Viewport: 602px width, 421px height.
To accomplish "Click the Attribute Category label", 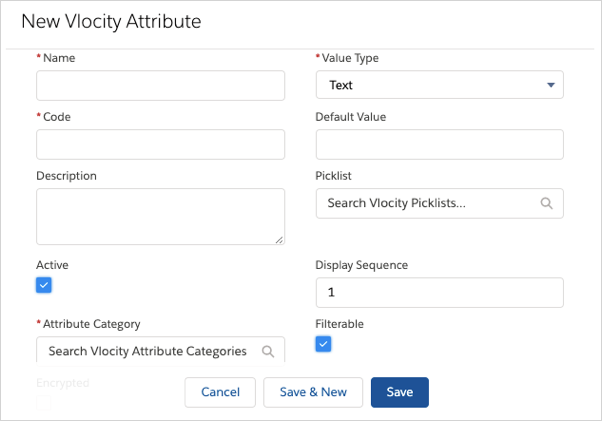I will coord(91,324).
